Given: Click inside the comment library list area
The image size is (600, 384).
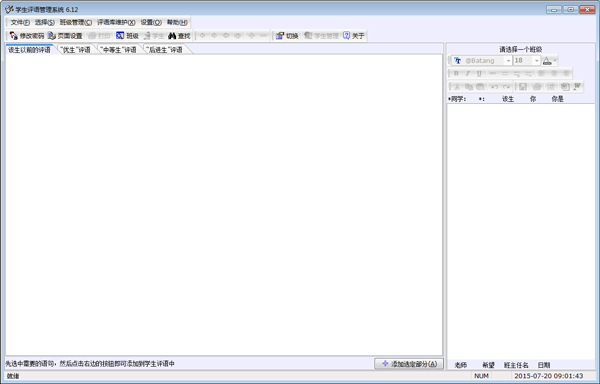Looking at the screenshot, I should point(224,205).
